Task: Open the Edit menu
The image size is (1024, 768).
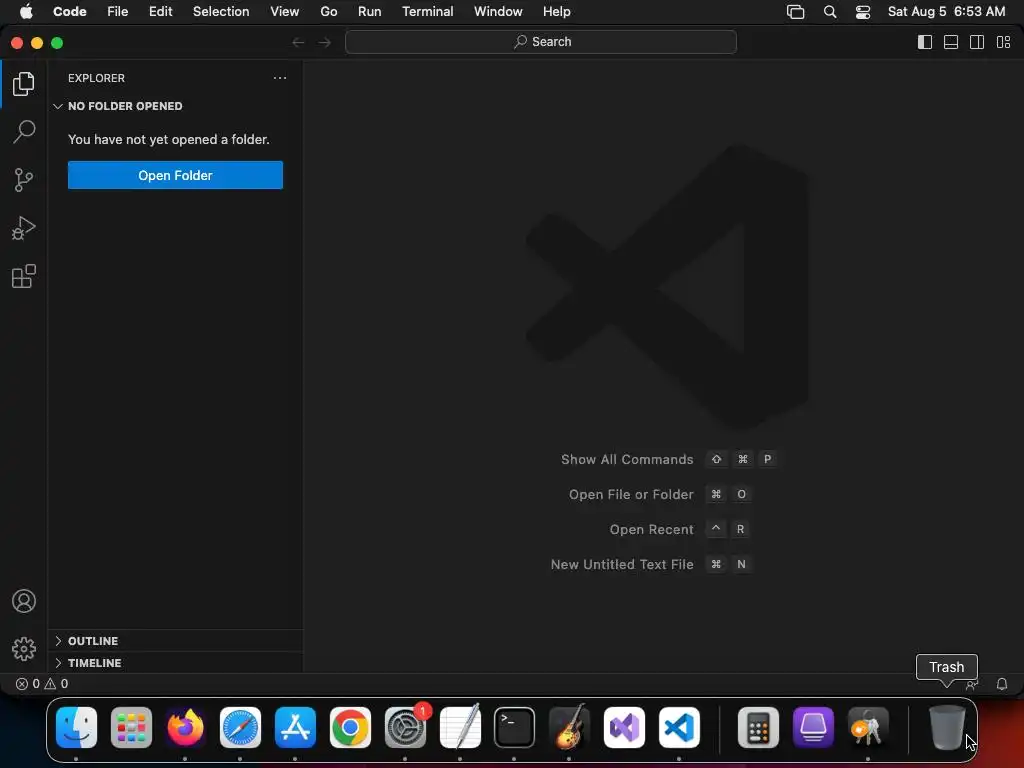Action: tap(160, 12)
